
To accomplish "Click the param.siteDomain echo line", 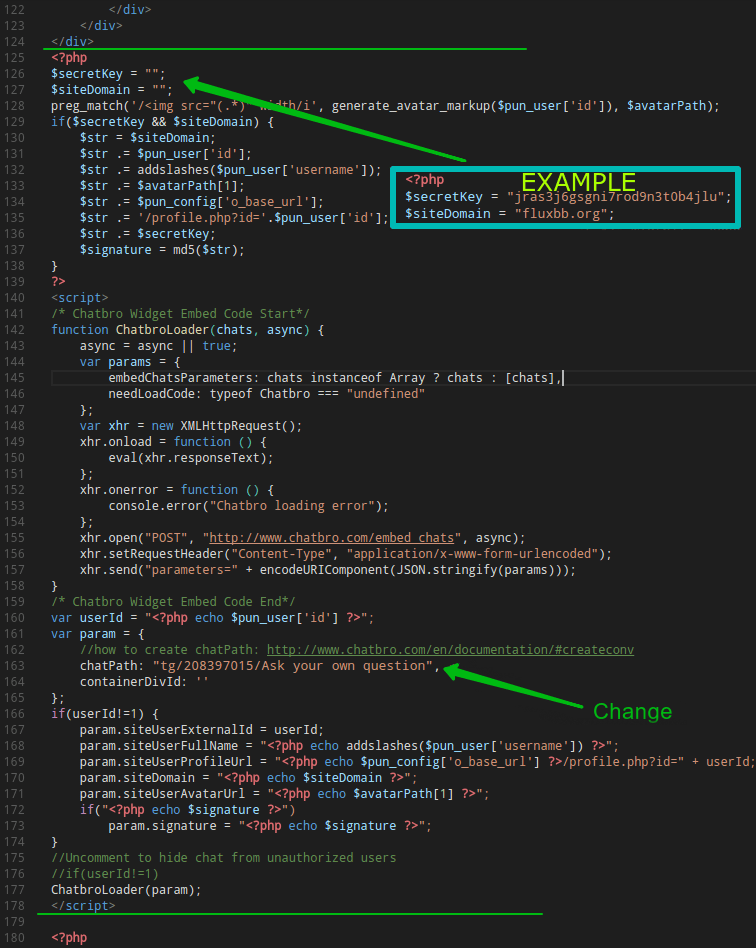I will [249, 778].
